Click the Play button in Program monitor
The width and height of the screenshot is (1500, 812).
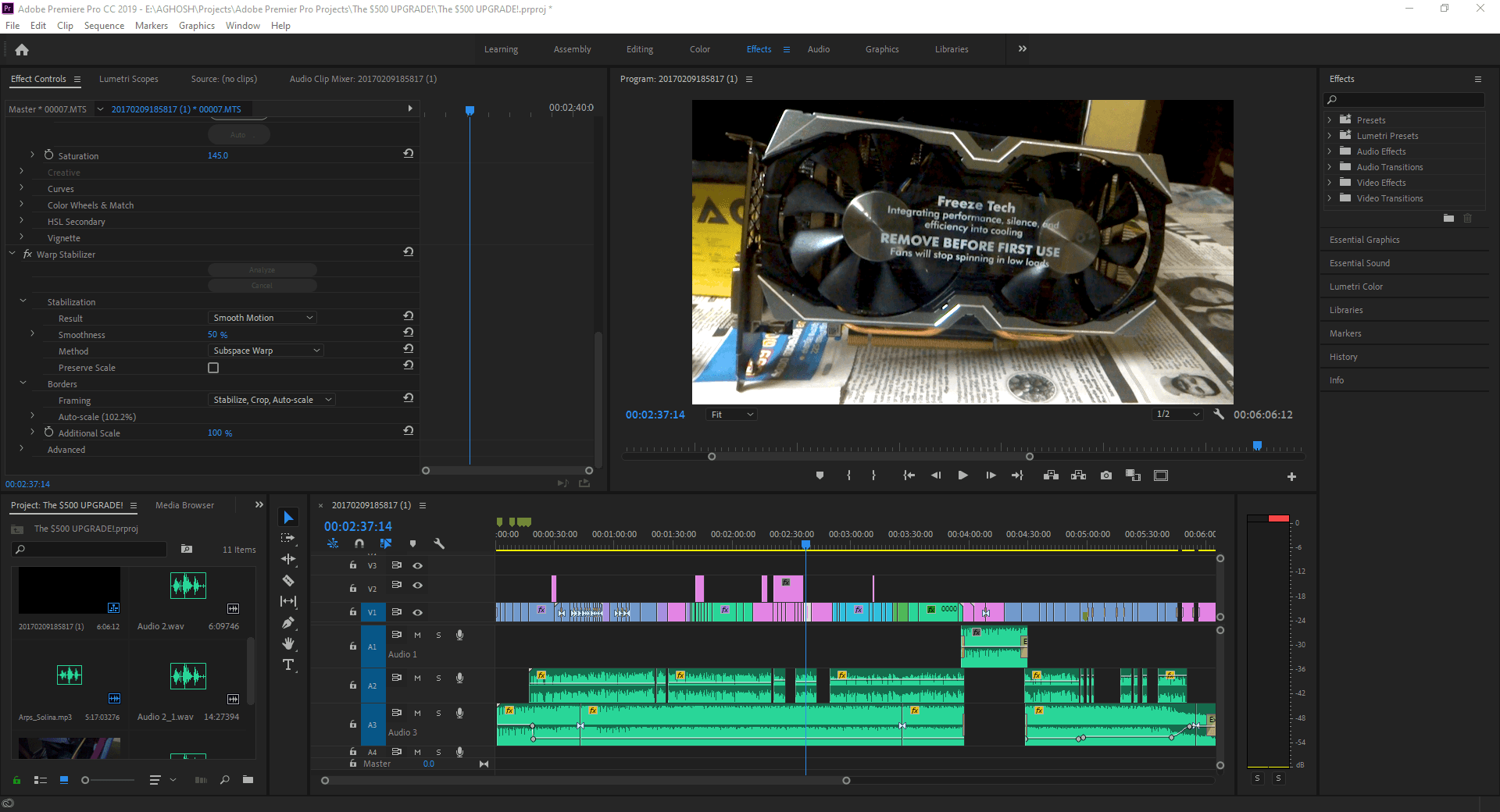pos(962,475)
